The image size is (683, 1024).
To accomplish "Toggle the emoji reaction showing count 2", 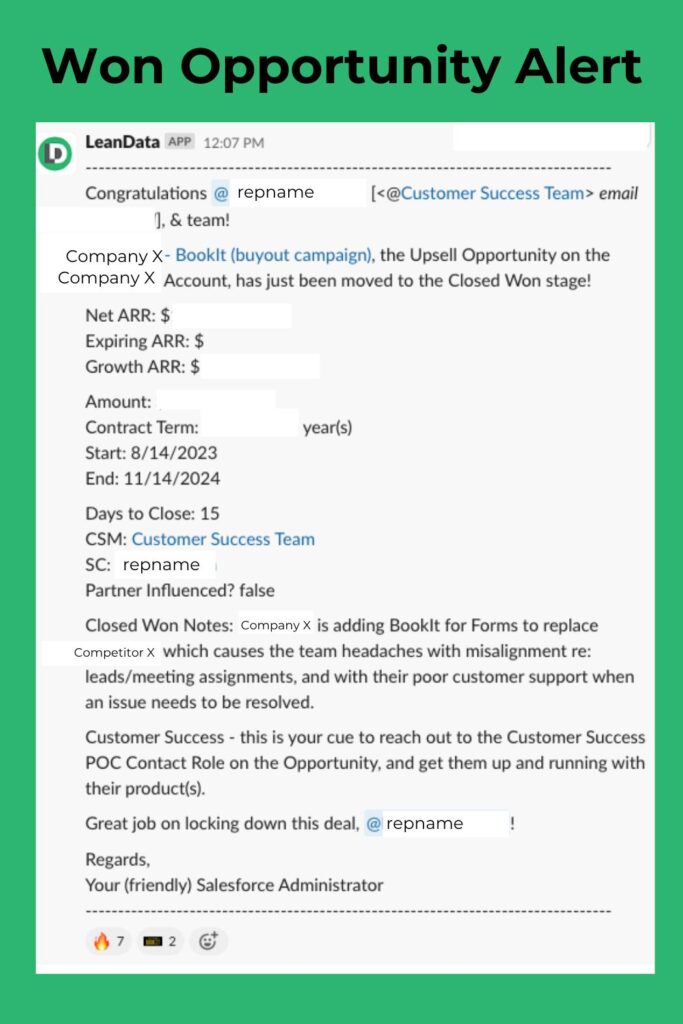I will pyautogui.click(x=159, y=940).
